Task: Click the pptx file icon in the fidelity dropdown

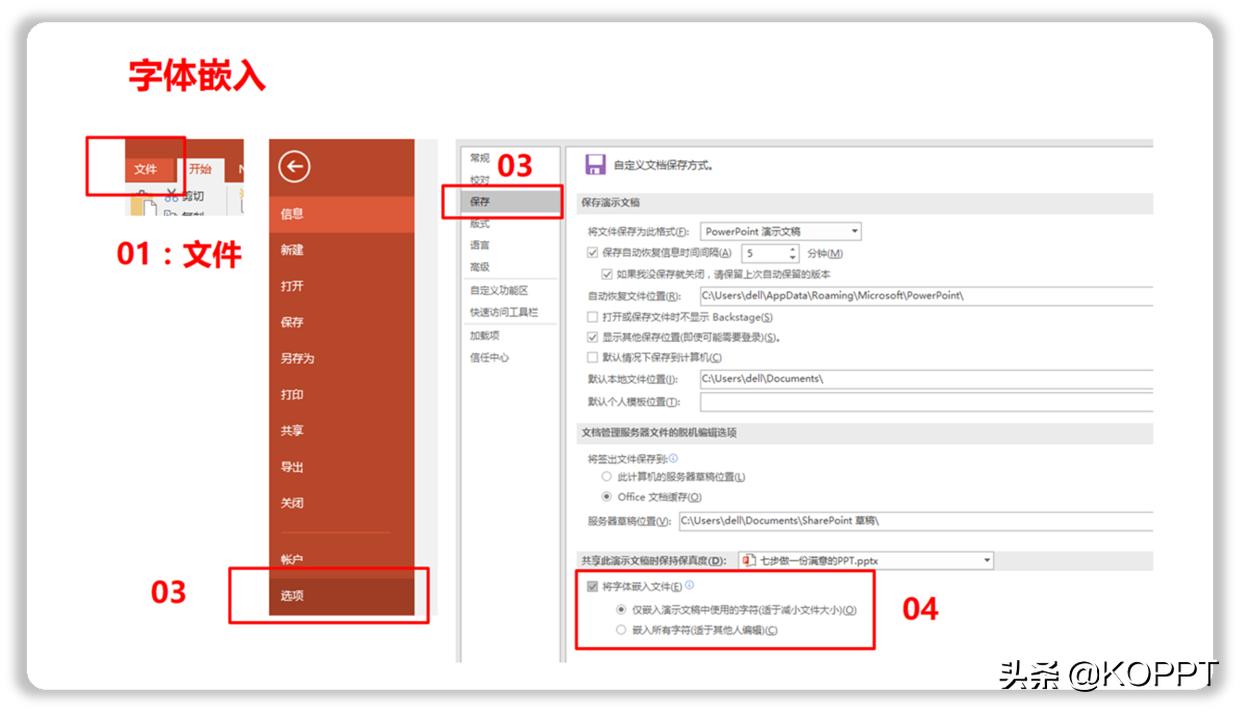Action: click(x=746, y=560)
